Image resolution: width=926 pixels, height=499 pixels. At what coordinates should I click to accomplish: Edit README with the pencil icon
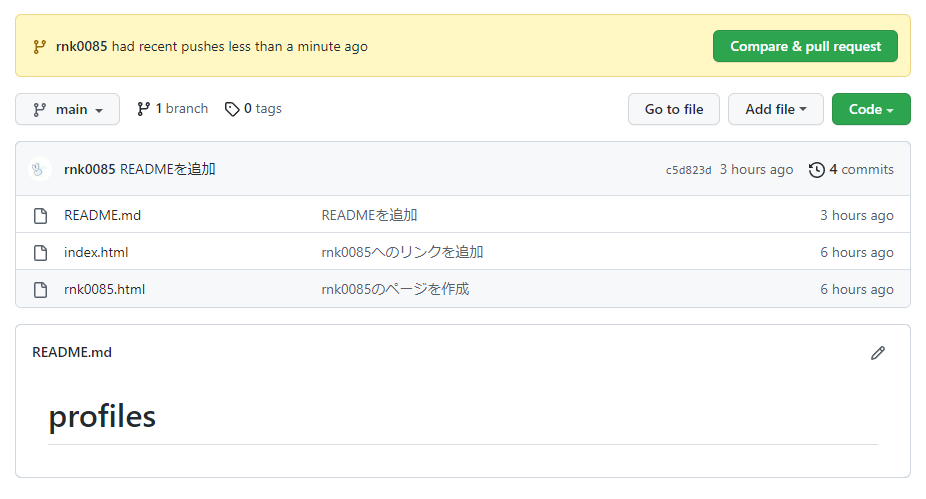(878, 353)
